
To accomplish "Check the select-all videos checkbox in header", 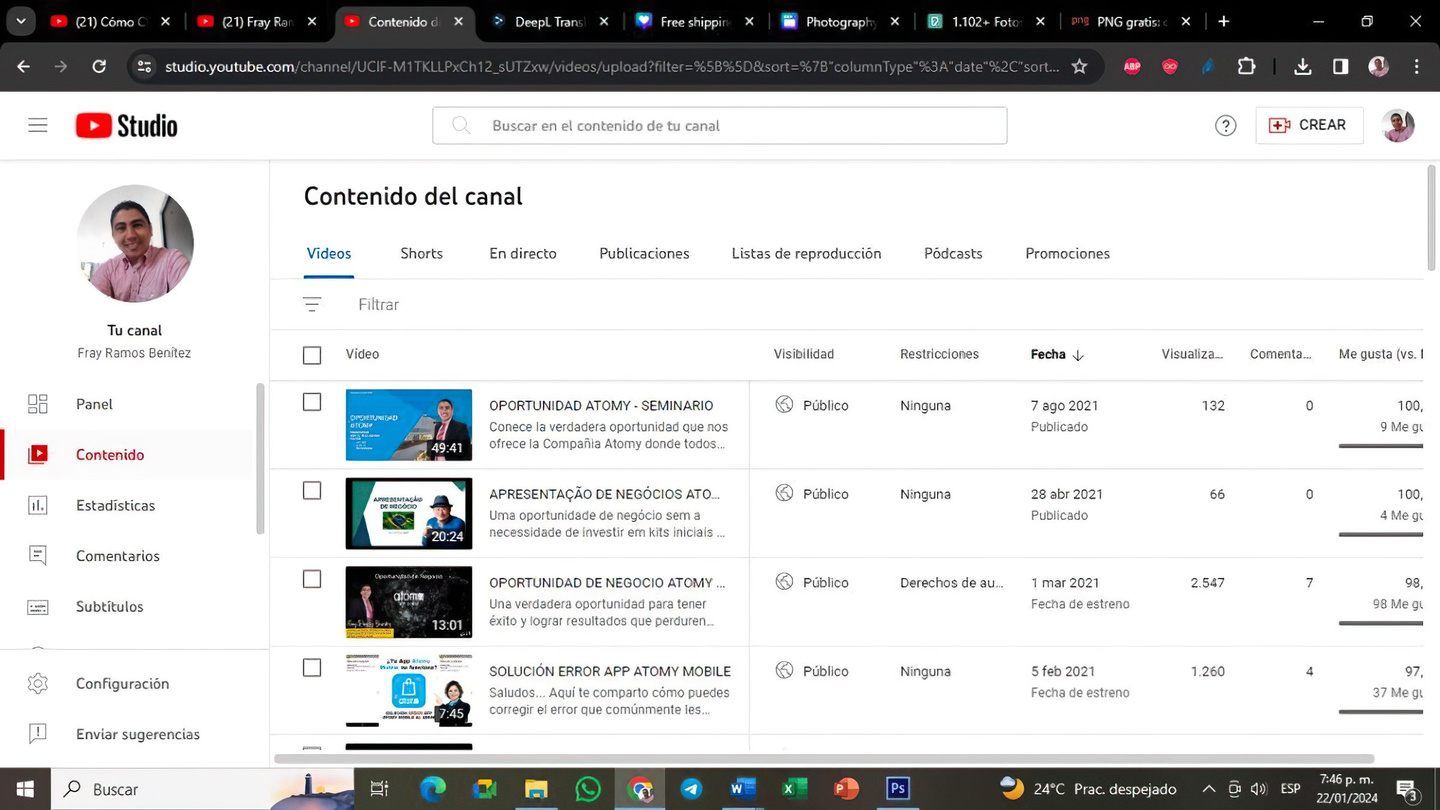I will [x=312, y=355].
